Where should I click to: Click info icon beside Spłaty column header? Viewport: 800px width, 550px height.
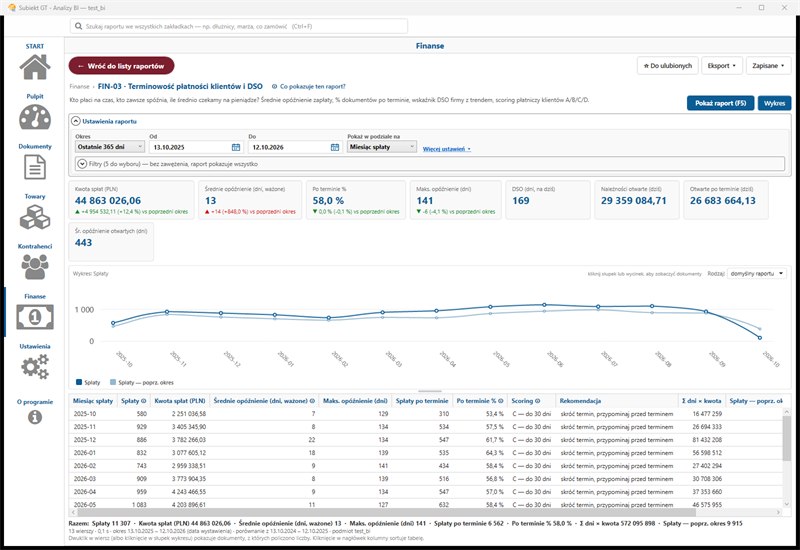point(143,401)
